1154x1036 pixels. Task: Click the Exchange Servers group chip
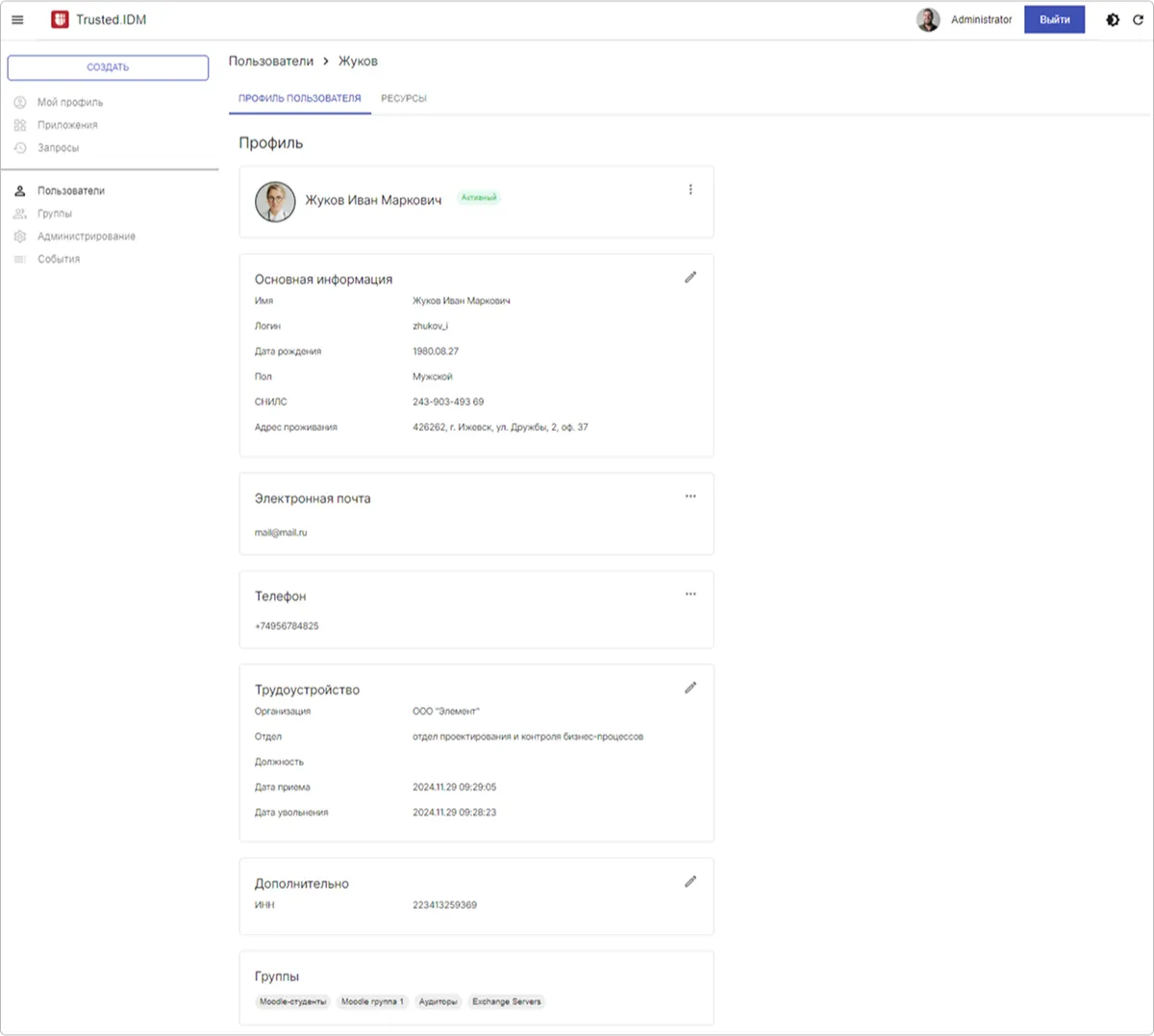click(x=506, y=1001)
